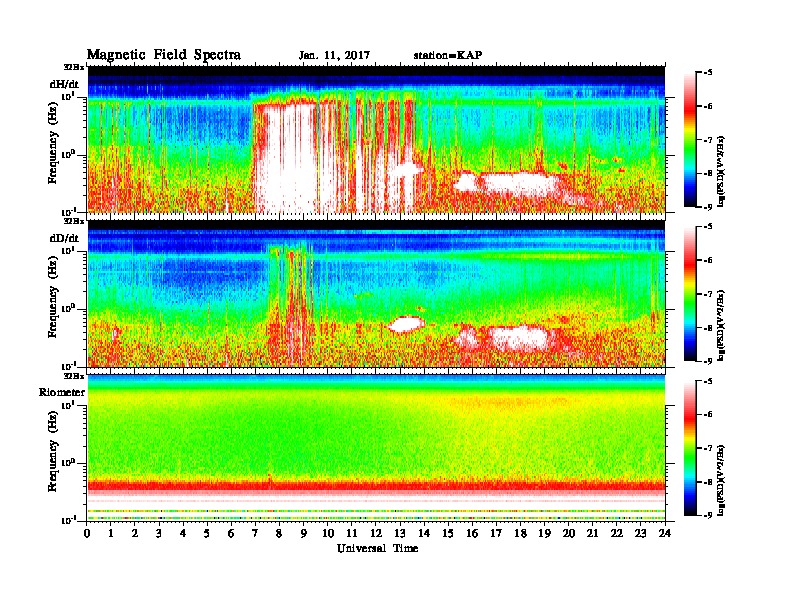The width and height of the screenshot is (792, 612).
Task: Click the log(PSD) label beside dH/dt color scale
Action: point(722,171)
